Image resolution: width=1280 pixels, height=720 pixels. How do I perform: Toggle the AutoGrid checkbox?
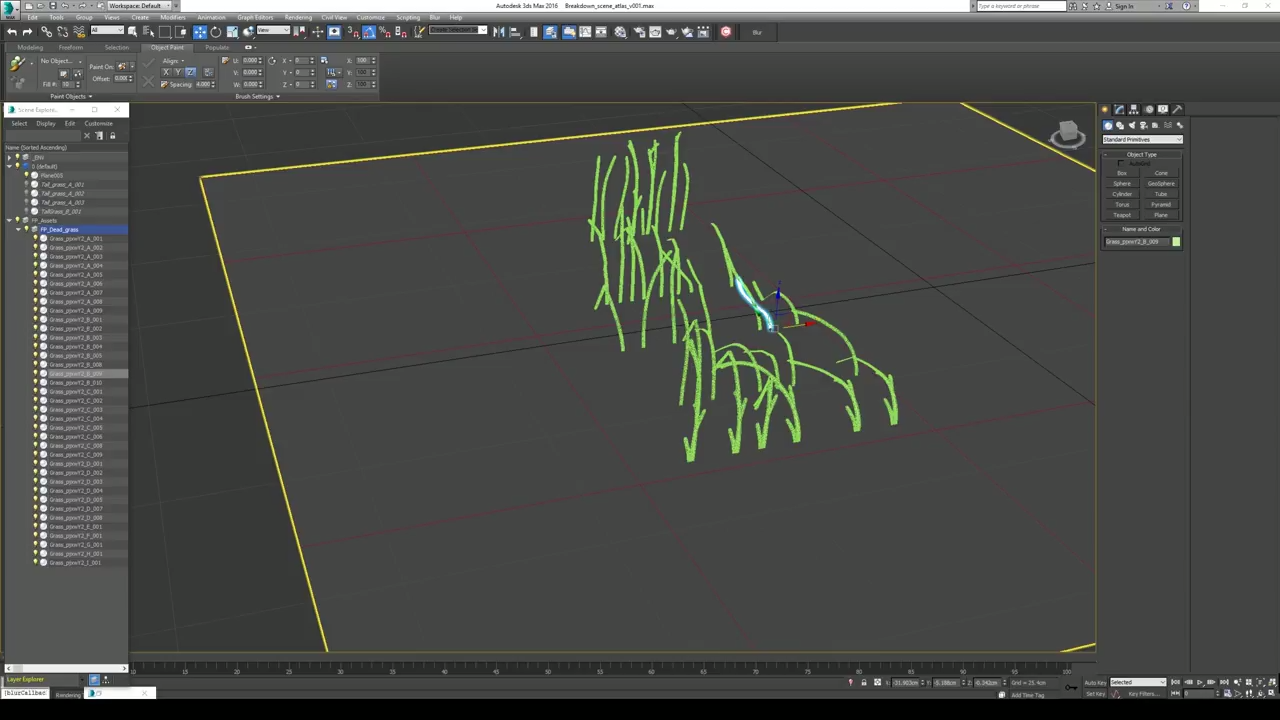click(1120, 164)
